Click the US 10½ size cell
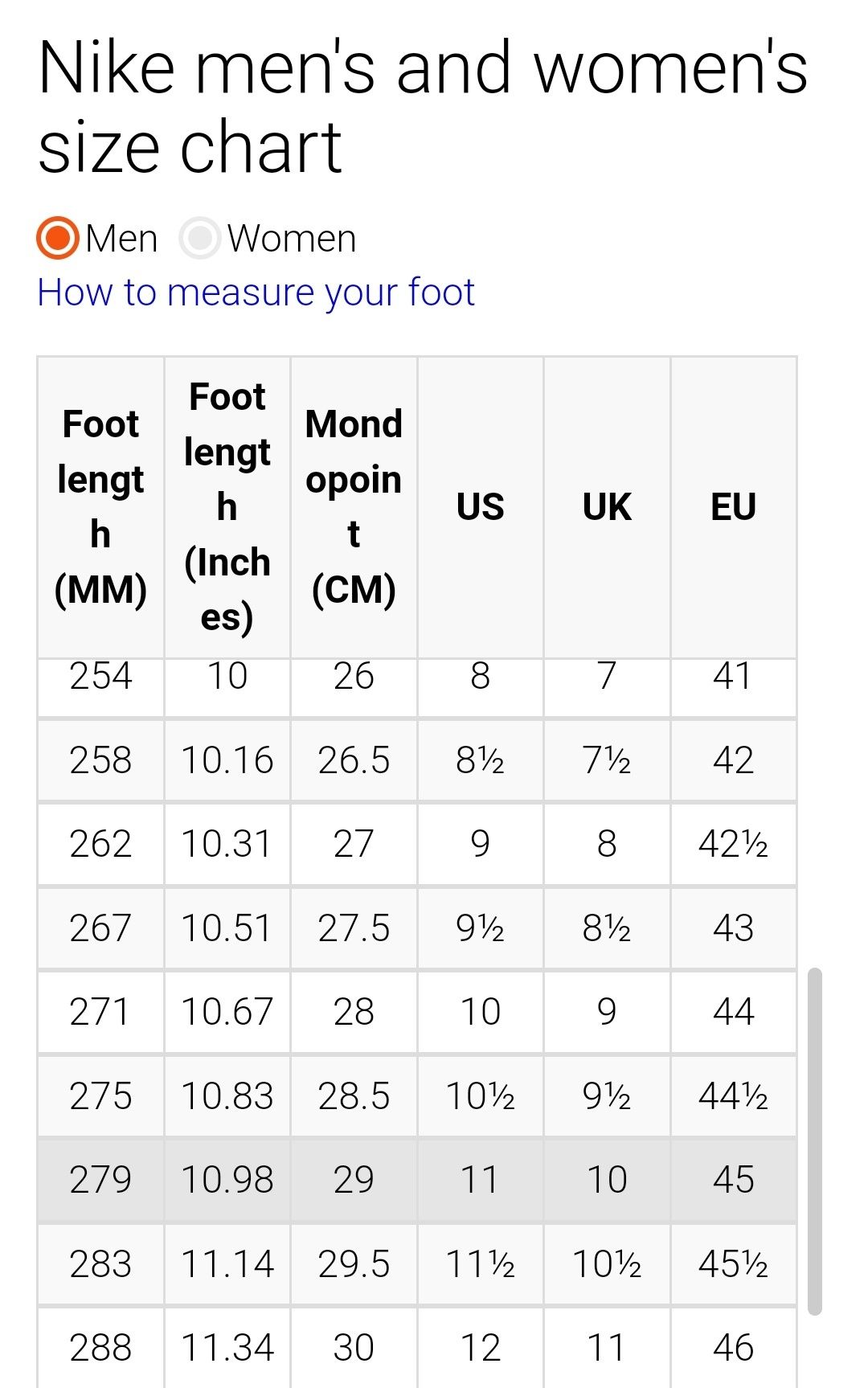Viewport: 868px width, 1388px height. pos(481,1096)
